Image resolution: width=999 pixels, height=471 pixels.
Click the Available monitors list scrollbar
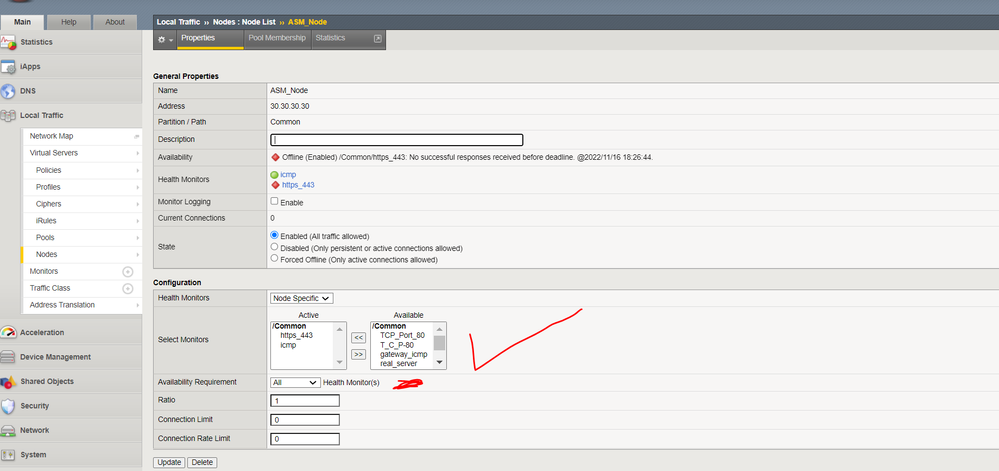[x=439, y=346]
